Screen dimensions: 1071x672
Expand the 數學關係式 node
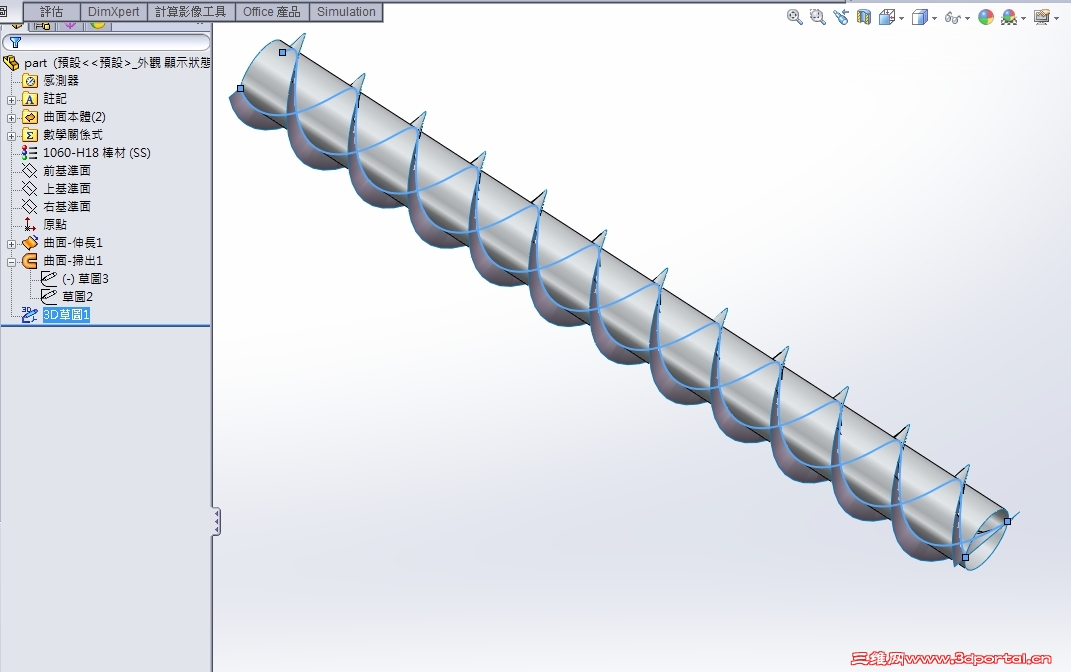pos(11,136)
